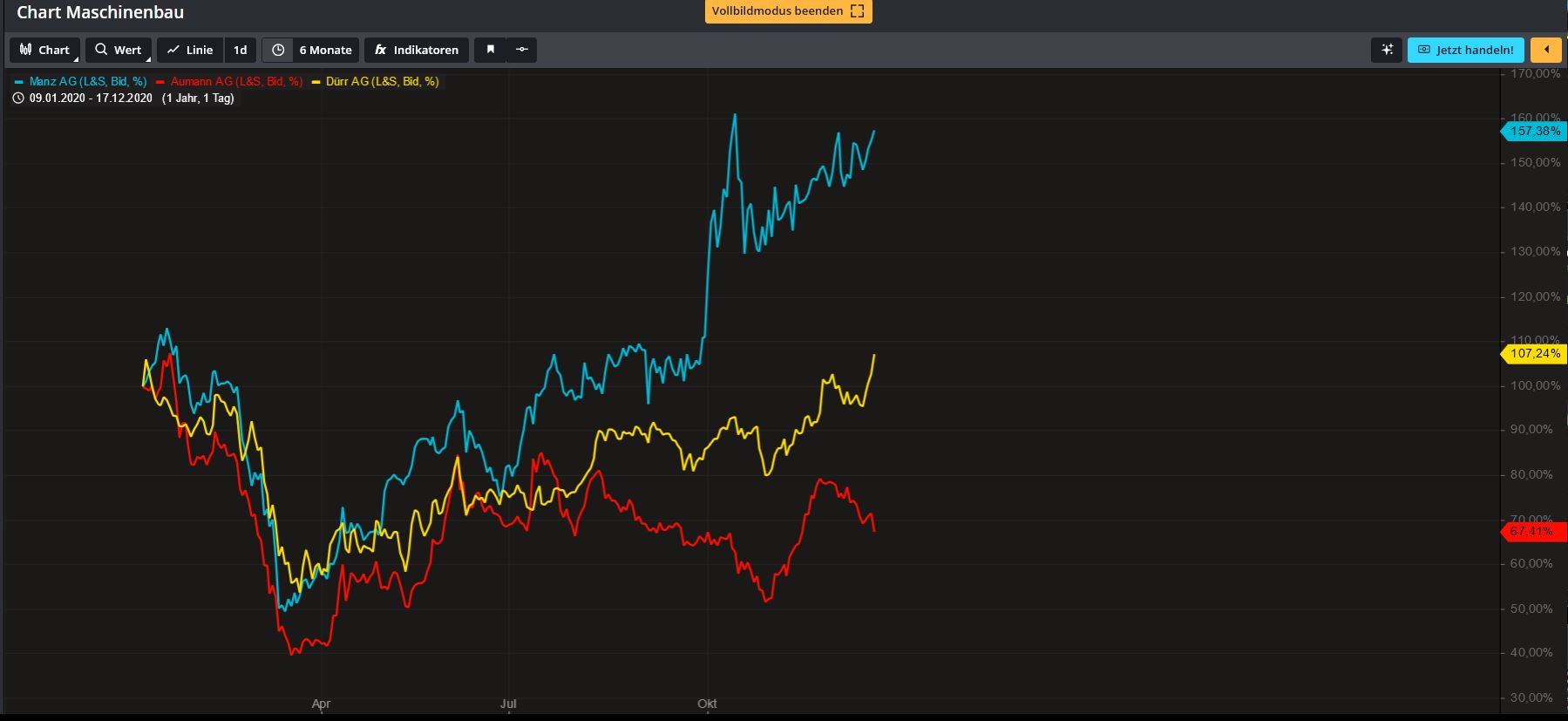The image size is (1568, 721).
Task: Click the date range 09.01.2020 - 17.12.2020
Action: [x=91, y=99]
